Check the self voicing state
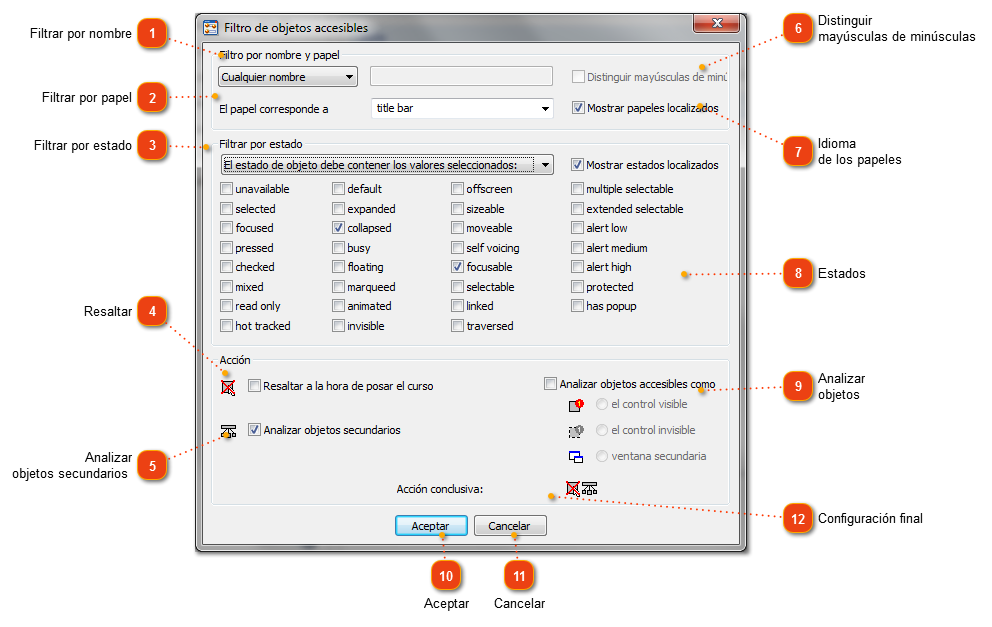Image resolution: width=992 pixels, height=627 pixels. pyautogui.click(x=457, y=247)
